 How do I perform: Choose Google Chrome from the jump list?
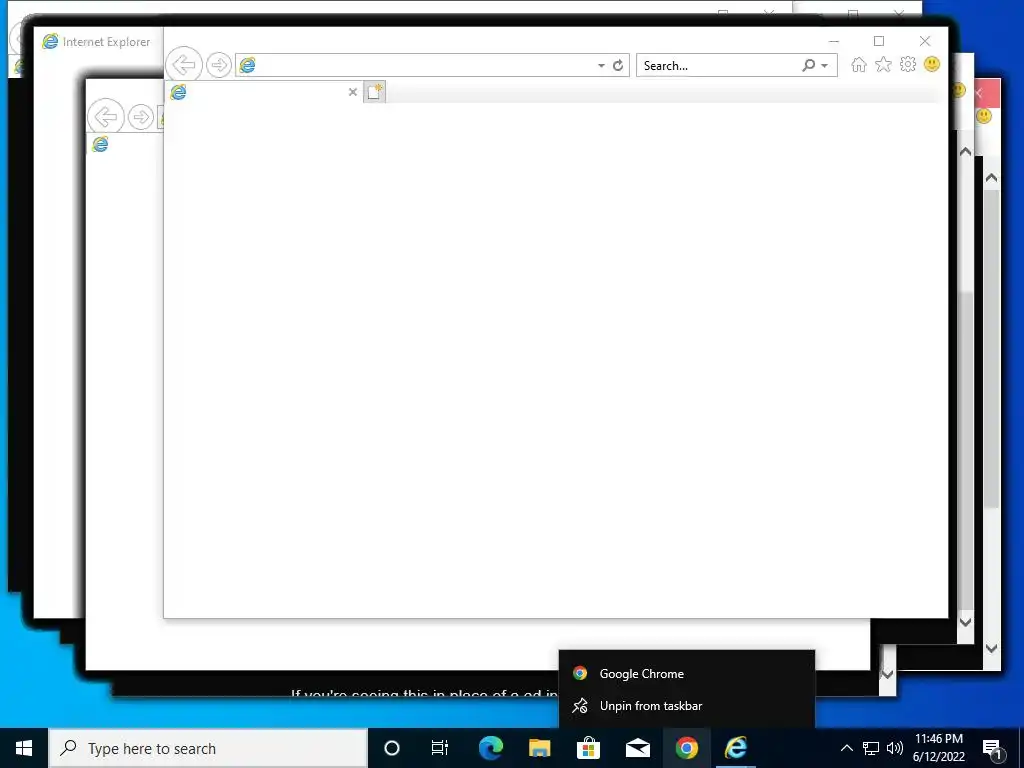(686, 673)
